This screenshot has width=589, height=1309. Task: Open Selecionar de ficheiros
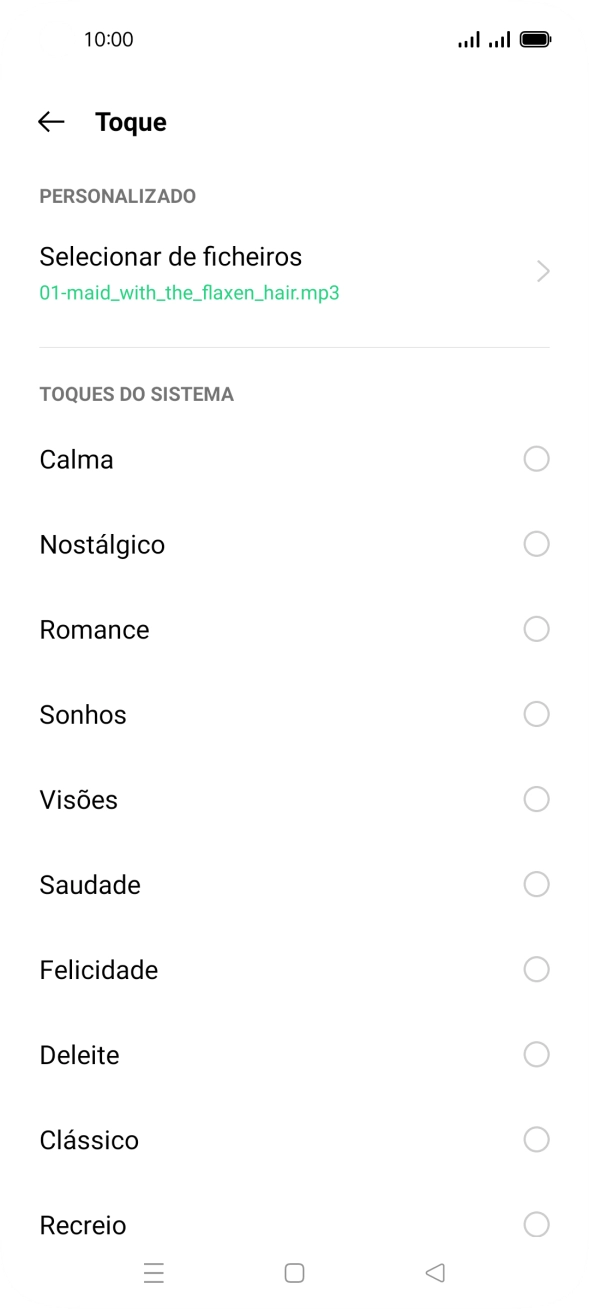tap(170, 257)
